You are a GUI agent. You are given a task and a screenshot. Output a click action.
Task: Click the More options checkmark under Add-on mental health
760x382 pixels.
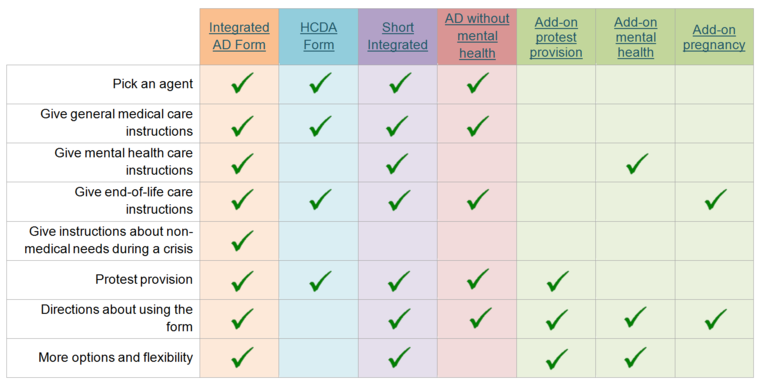[x=635, y=358]
